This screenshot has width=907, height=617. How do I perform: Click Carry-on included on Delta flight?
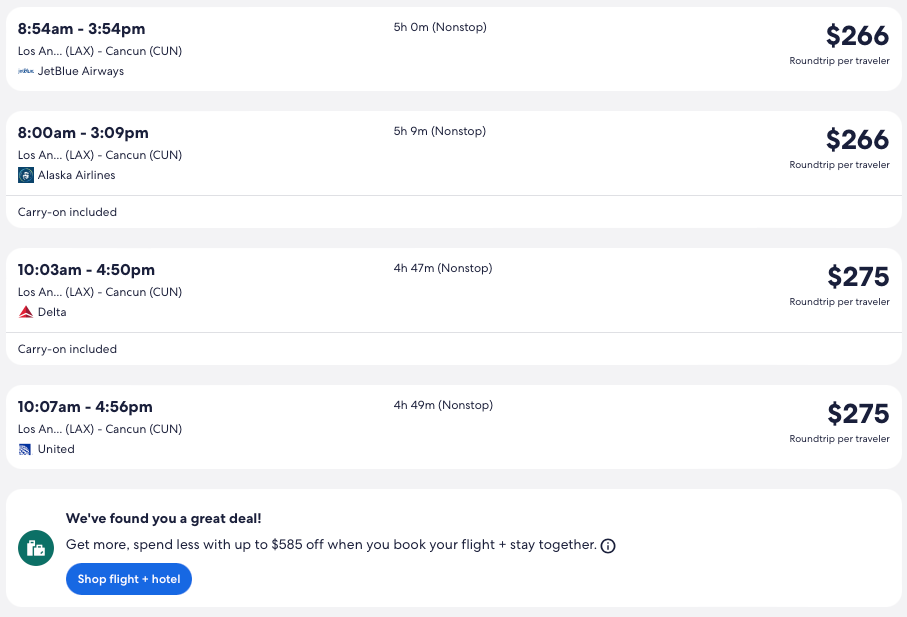tap(67, 349)
